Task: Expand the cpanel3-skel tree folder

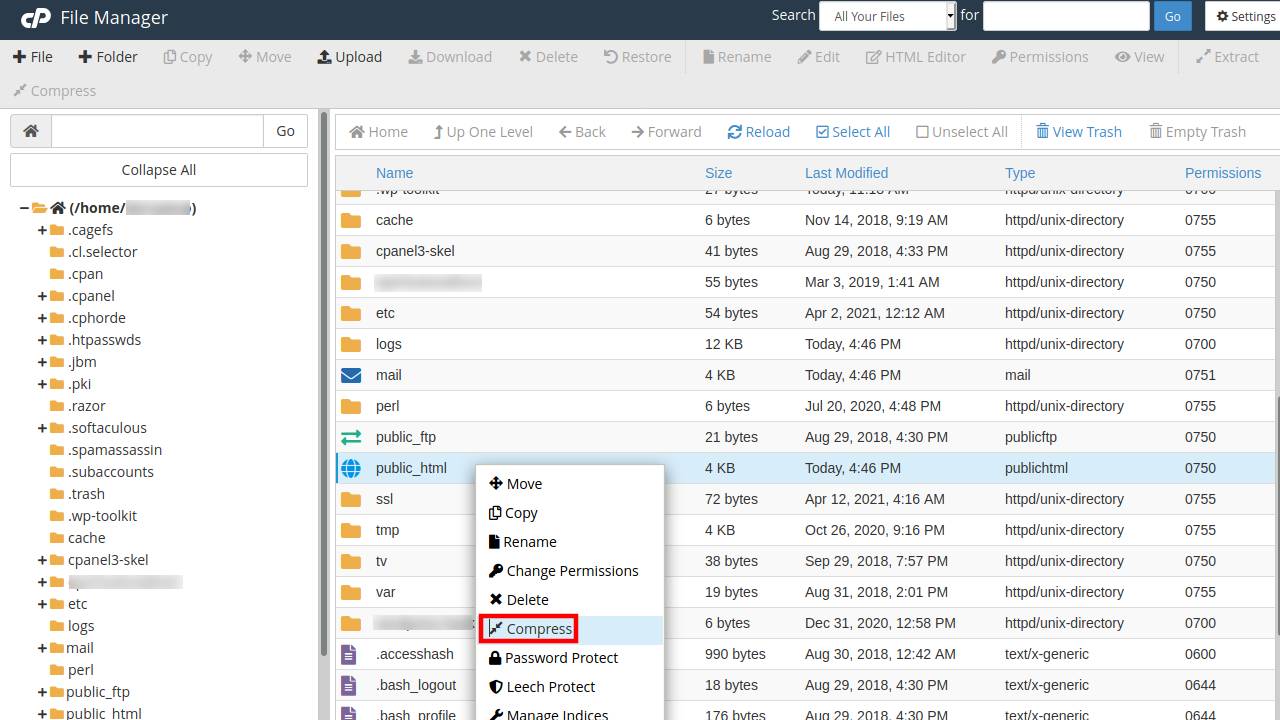Action: [x=42, y=560]
